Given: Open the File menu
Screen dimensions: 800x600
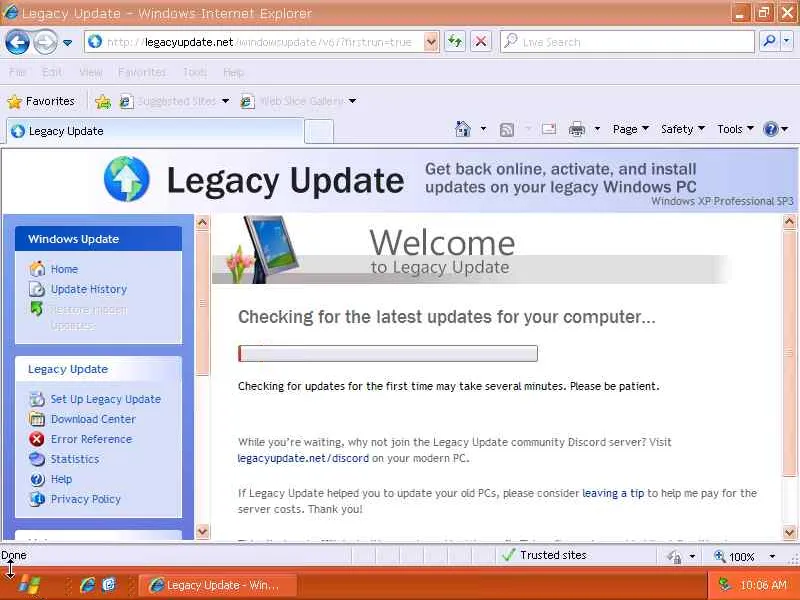Looking at the screenshot, I should (x=17, y=72).
